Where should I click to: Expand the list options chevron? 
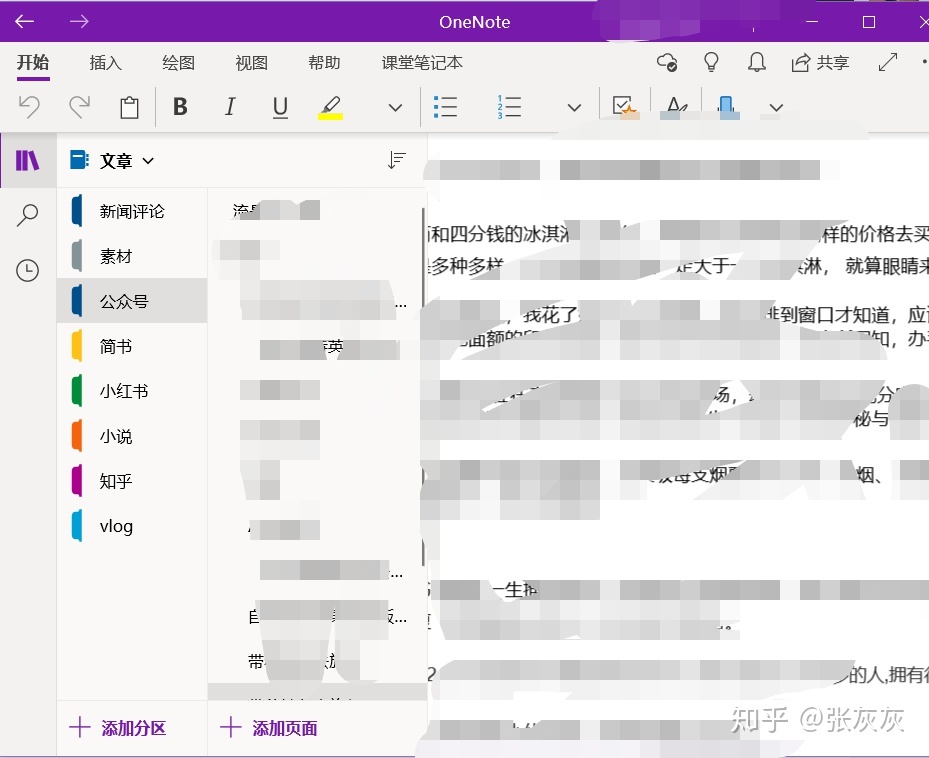click(574, 108)
